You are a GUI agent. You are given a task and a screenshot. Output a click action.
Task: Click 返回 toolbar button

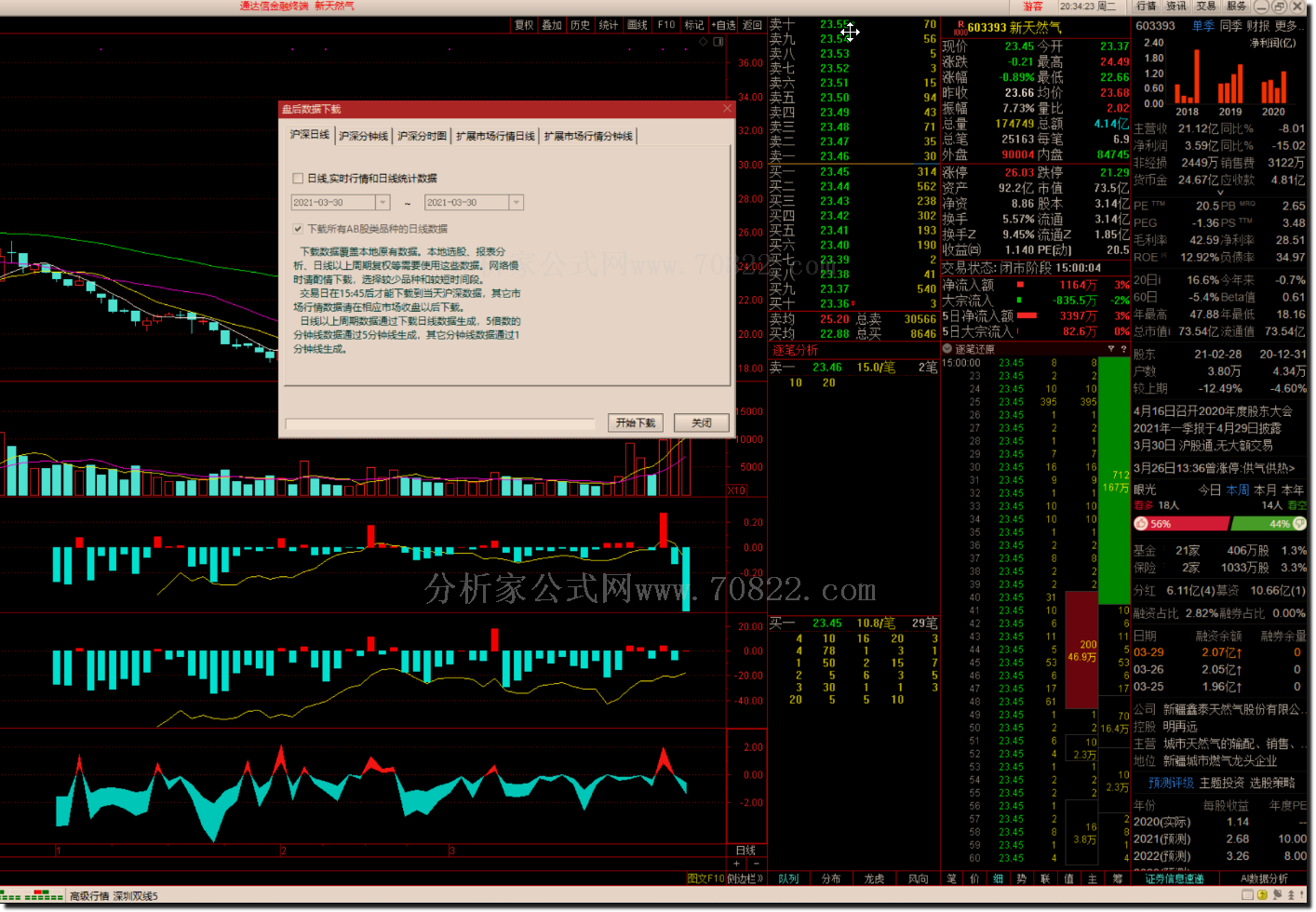click(x=752, y=25)
